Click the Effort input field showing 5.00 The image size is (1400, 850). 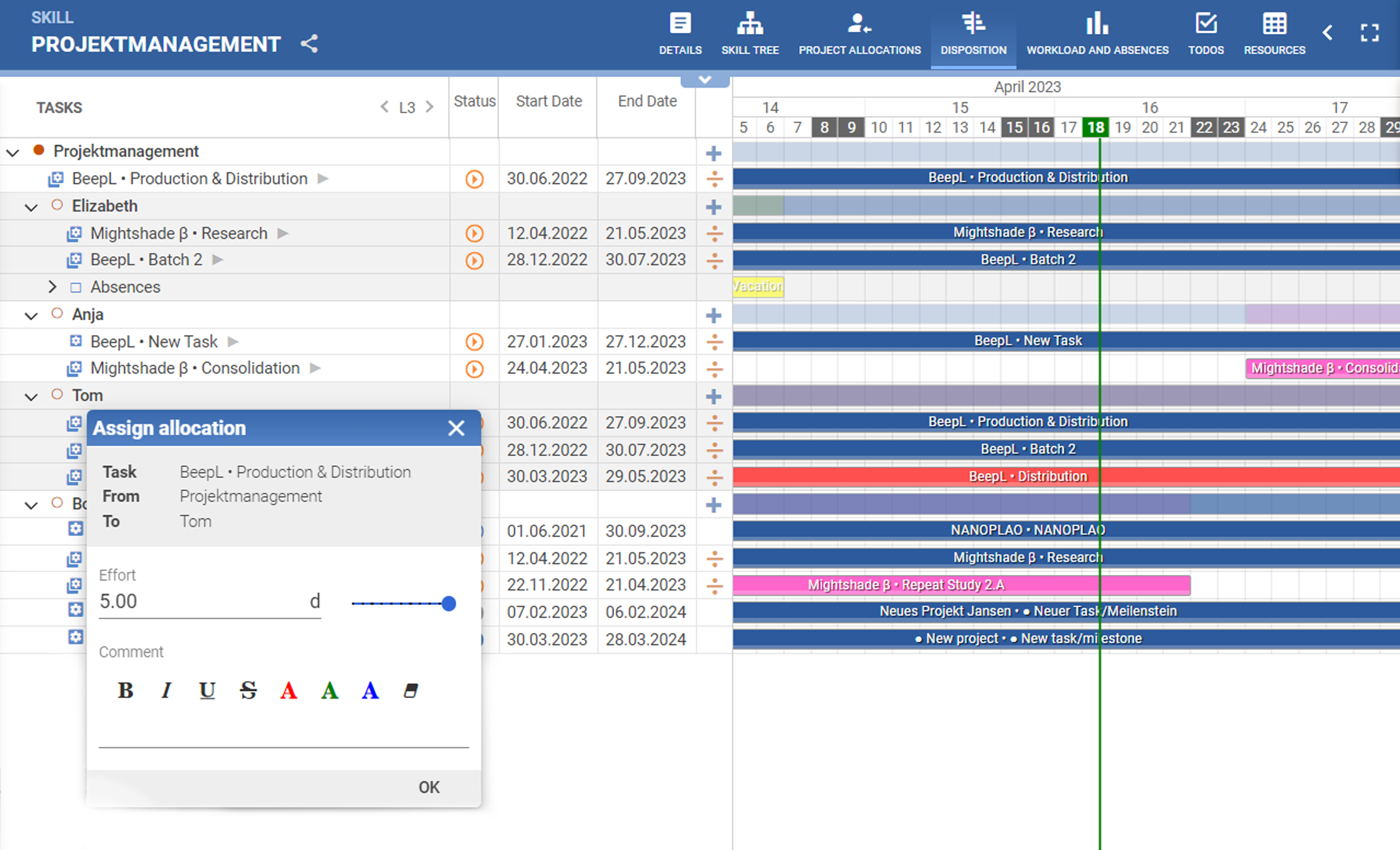click(x=210, y=602)
